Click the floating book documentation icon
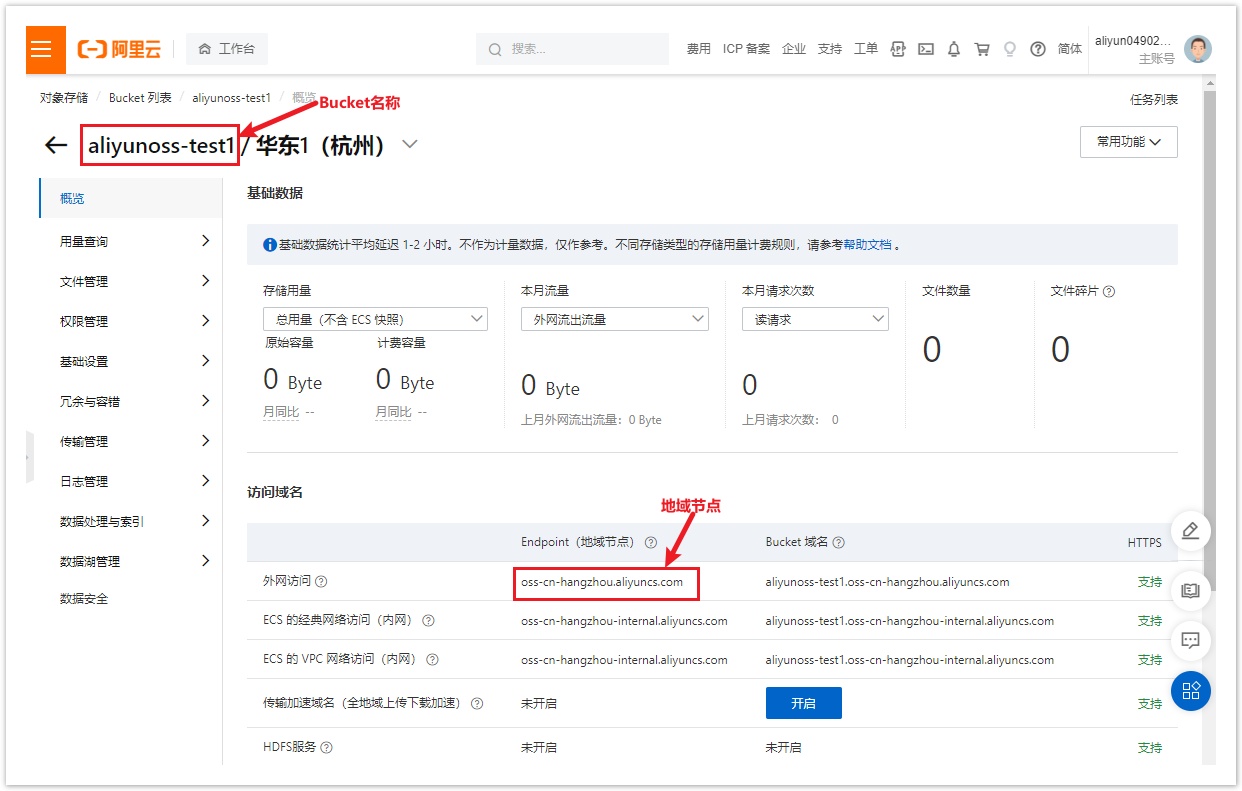 tap(1190, 591)
